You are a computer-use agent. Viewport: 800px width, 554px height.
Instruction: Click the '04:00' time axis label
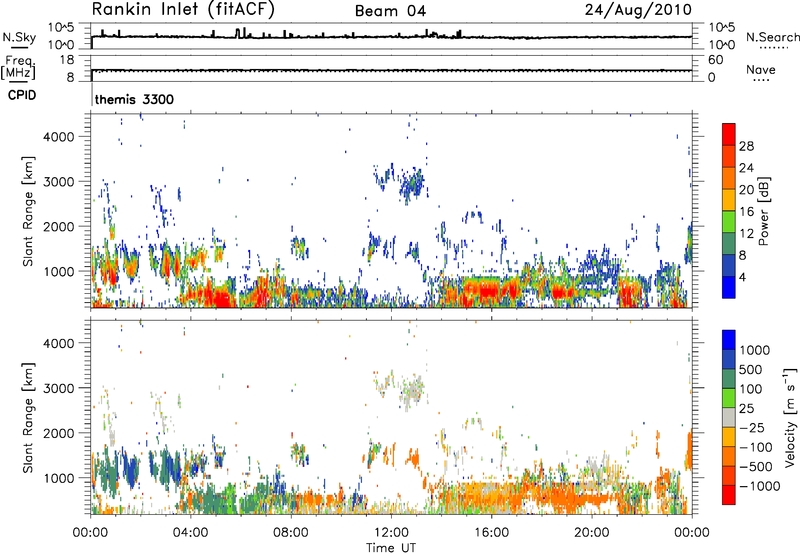click(191, 533)
